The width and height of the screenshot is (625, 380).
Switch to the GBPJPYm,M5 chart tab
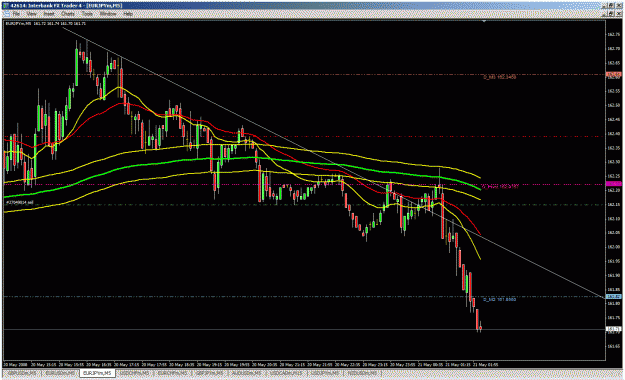(210, 373)
